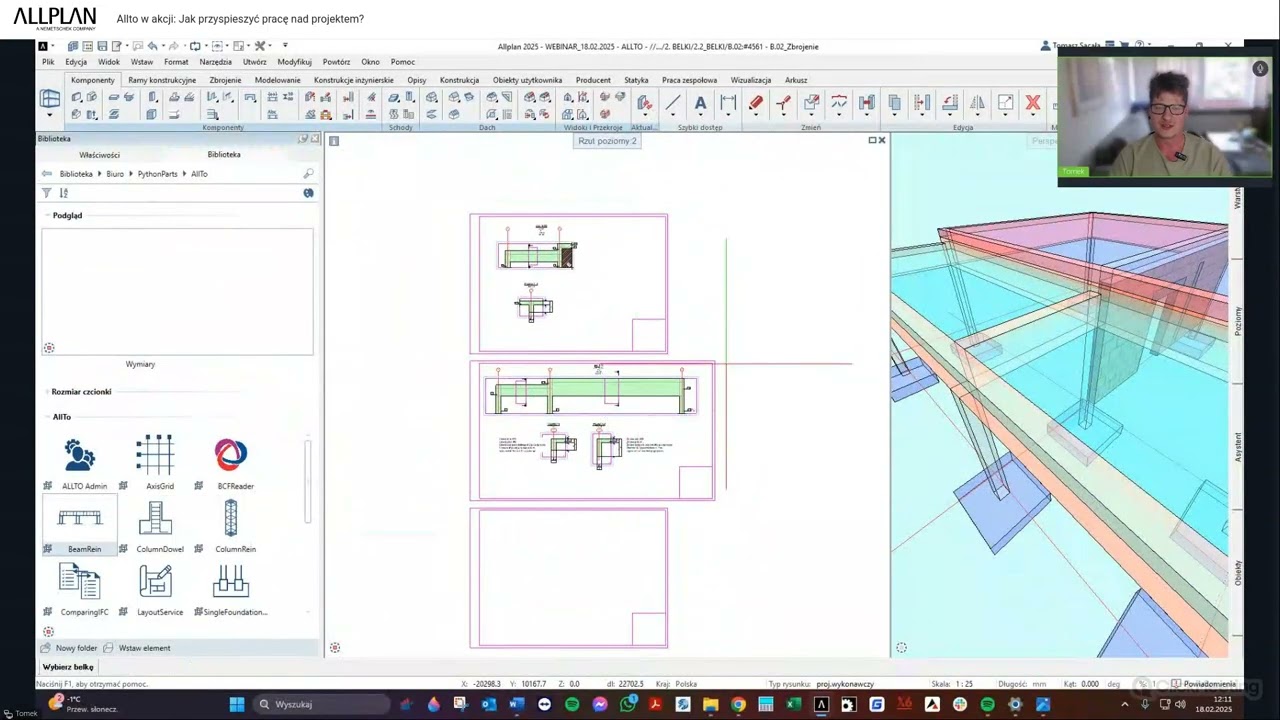Image resolution: width=1280 pixels, height=720 pixels.
Task: Open the Ramy konstrukcyjne ribbon tab
Action: point(162,80)
